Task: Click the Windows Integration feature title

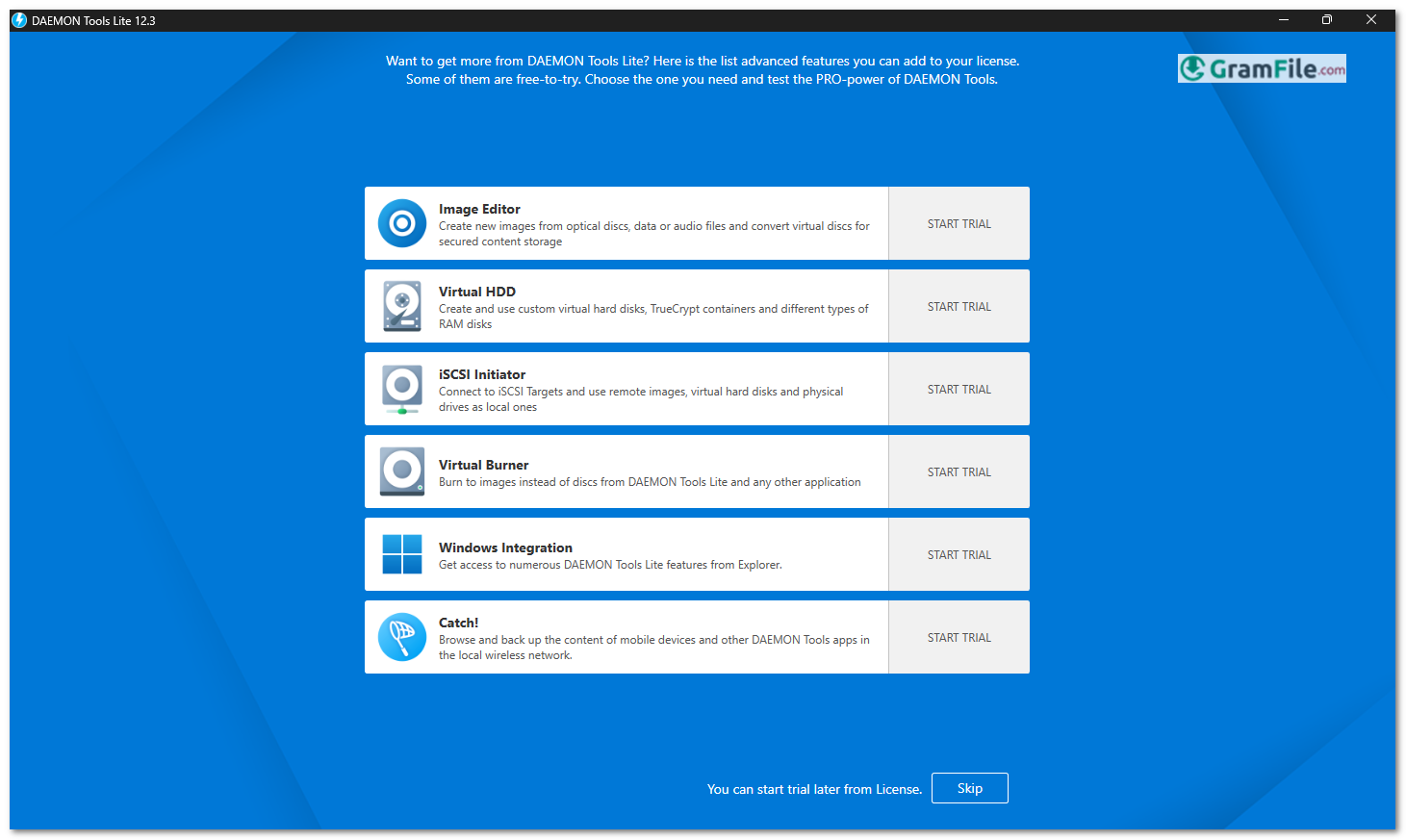Action: tap(505, 547)
